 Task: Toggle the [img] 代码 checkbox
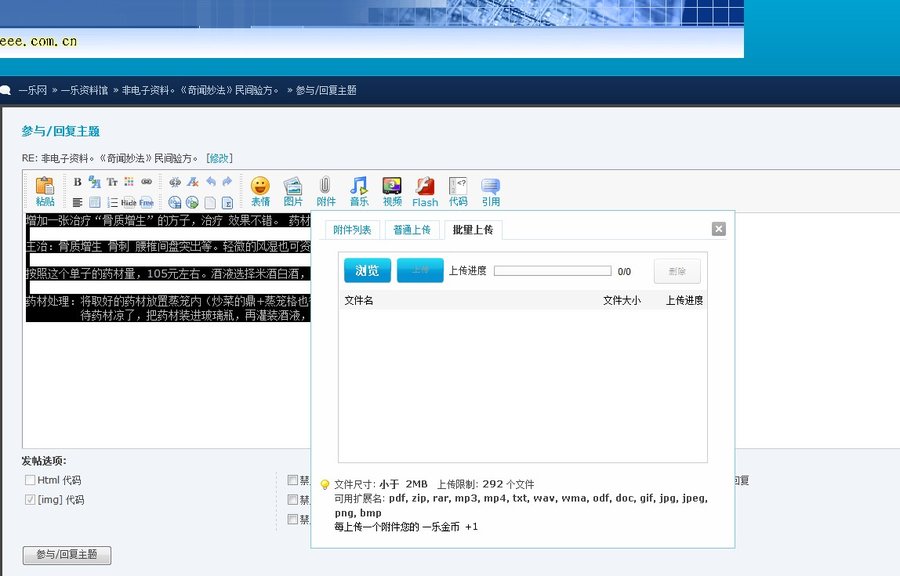coord(30,499)
